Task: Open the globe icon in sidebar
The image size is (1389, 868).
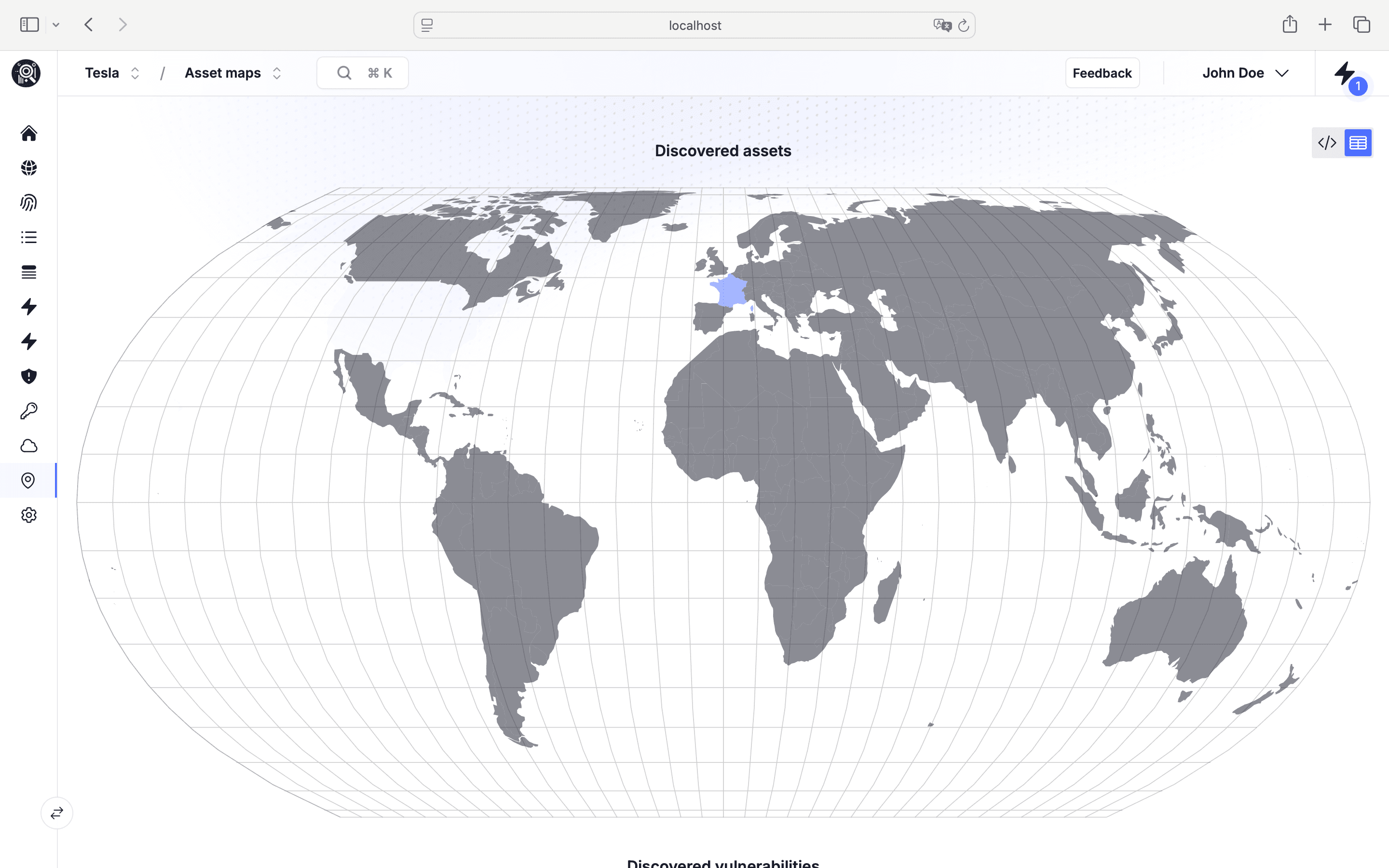Action: click(29, 168)
